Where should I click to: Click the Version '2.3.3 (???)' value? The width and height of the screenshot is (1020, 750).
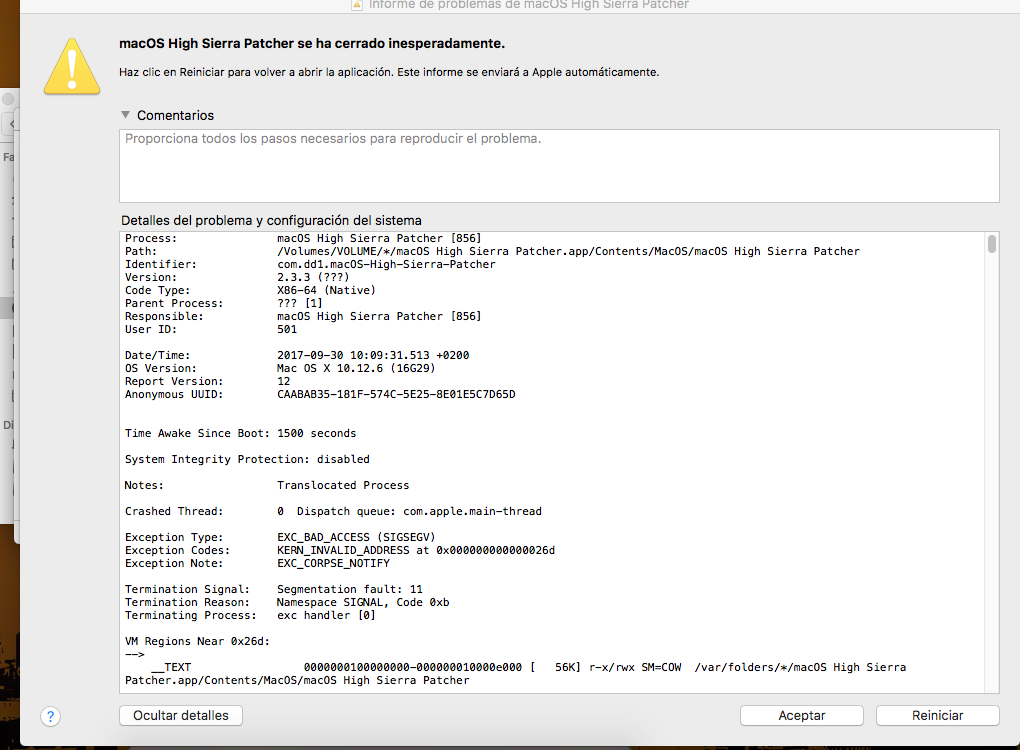point(313,277)
